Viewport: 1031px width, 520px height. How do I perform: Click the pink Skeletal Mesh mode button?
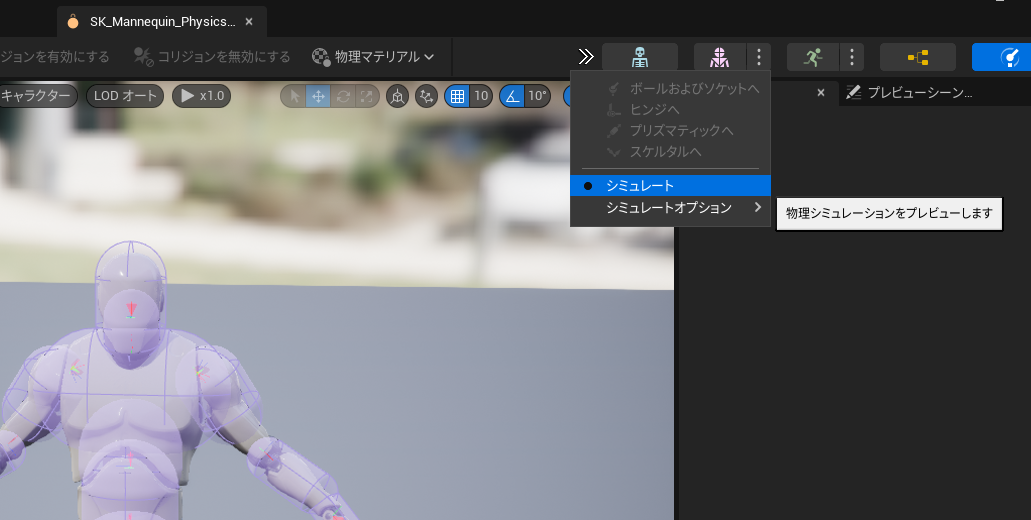pos(719,57)
